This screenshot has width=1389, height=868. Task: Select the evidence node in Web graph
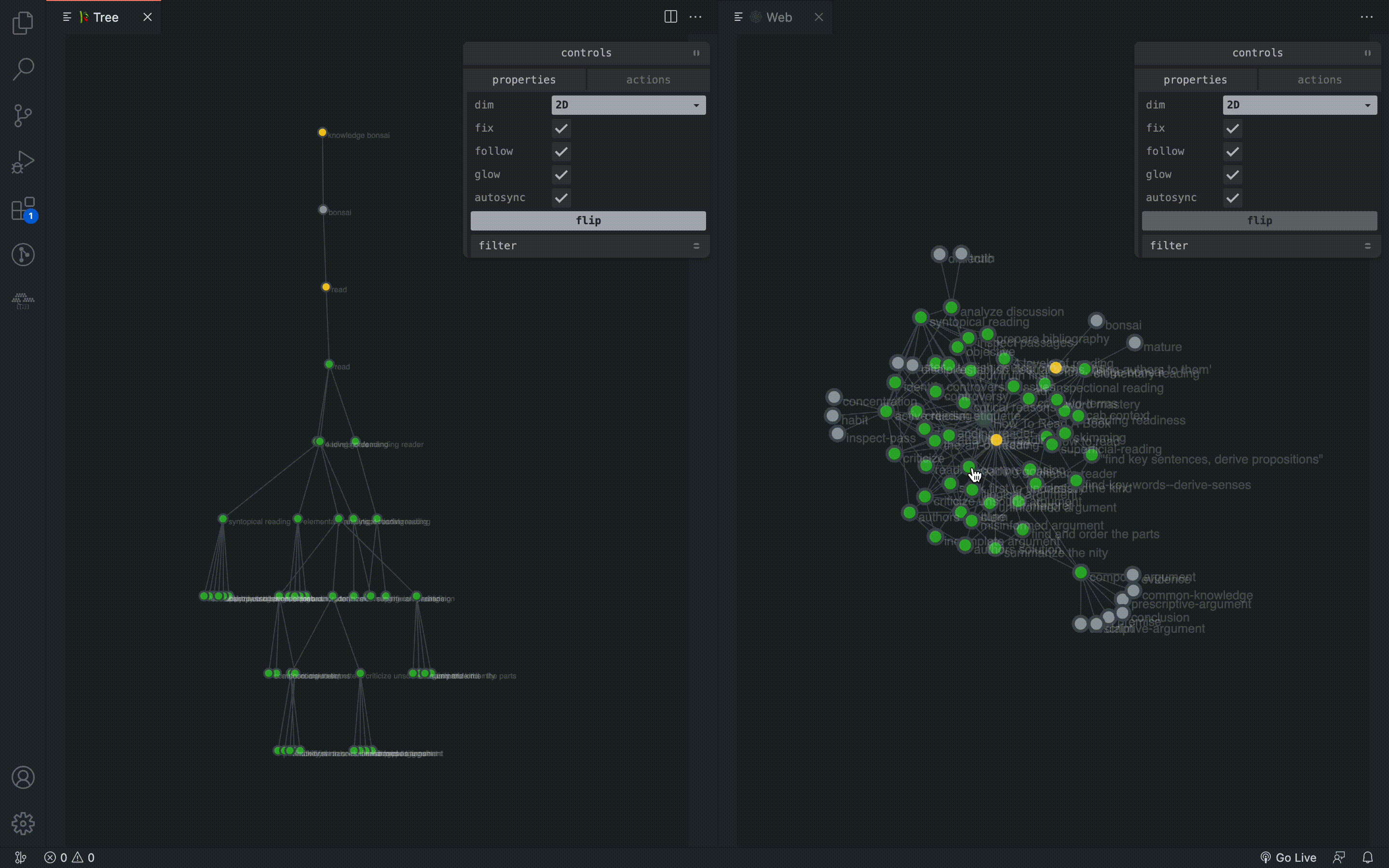pyautogui.click(x=1132, y=575)
